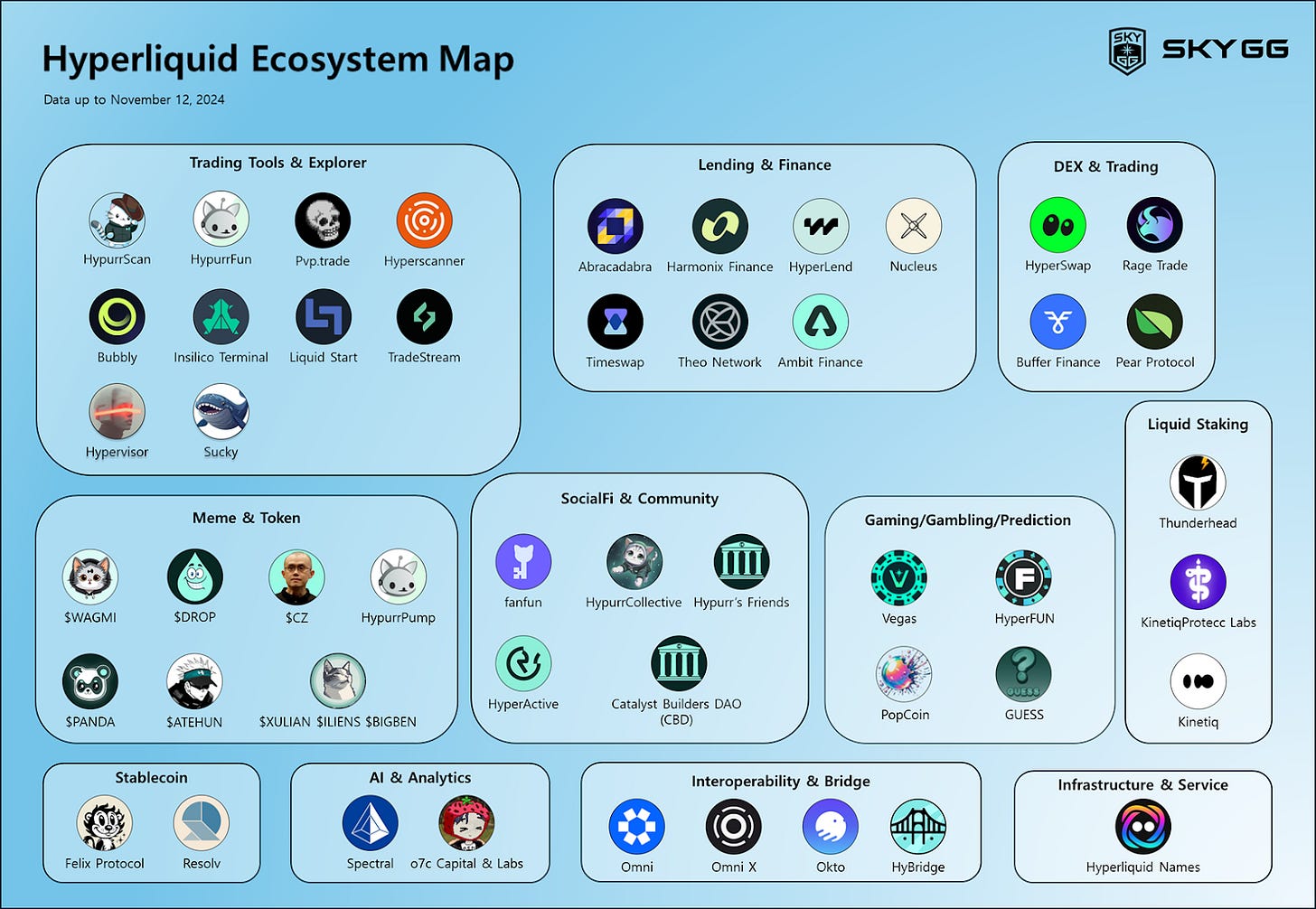This screenshot has height=909, width=1316.
Task: Open the Ambit Finance icon
Action: 821,322
